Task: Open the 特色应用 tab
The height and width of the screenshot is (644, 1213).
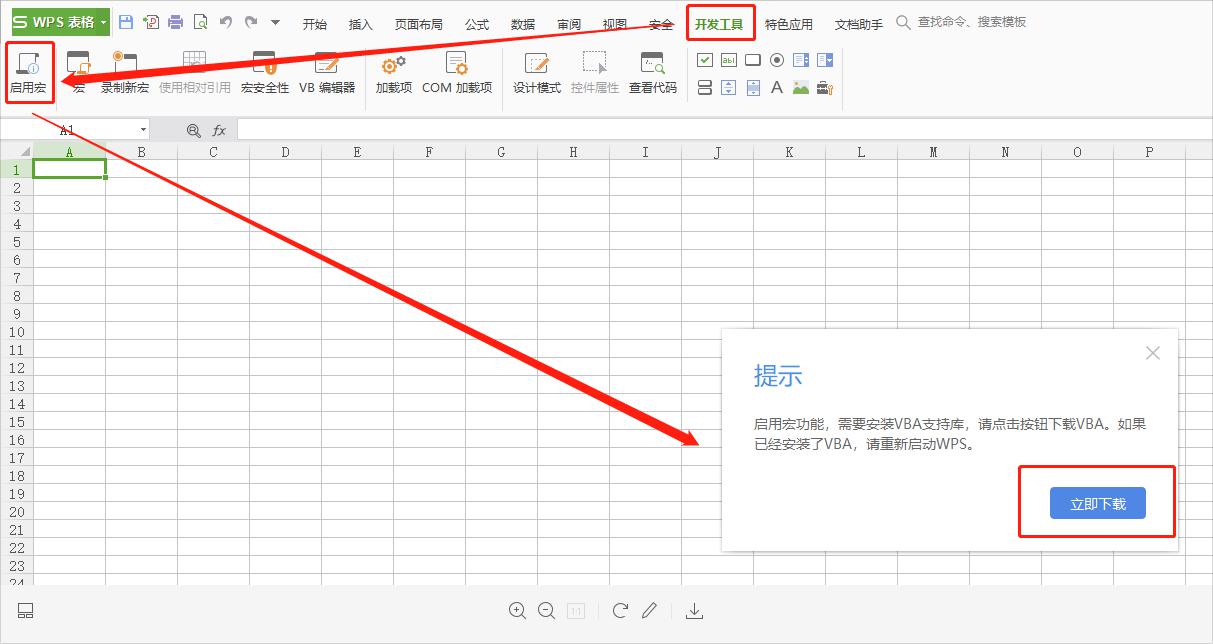Action: 789,24
